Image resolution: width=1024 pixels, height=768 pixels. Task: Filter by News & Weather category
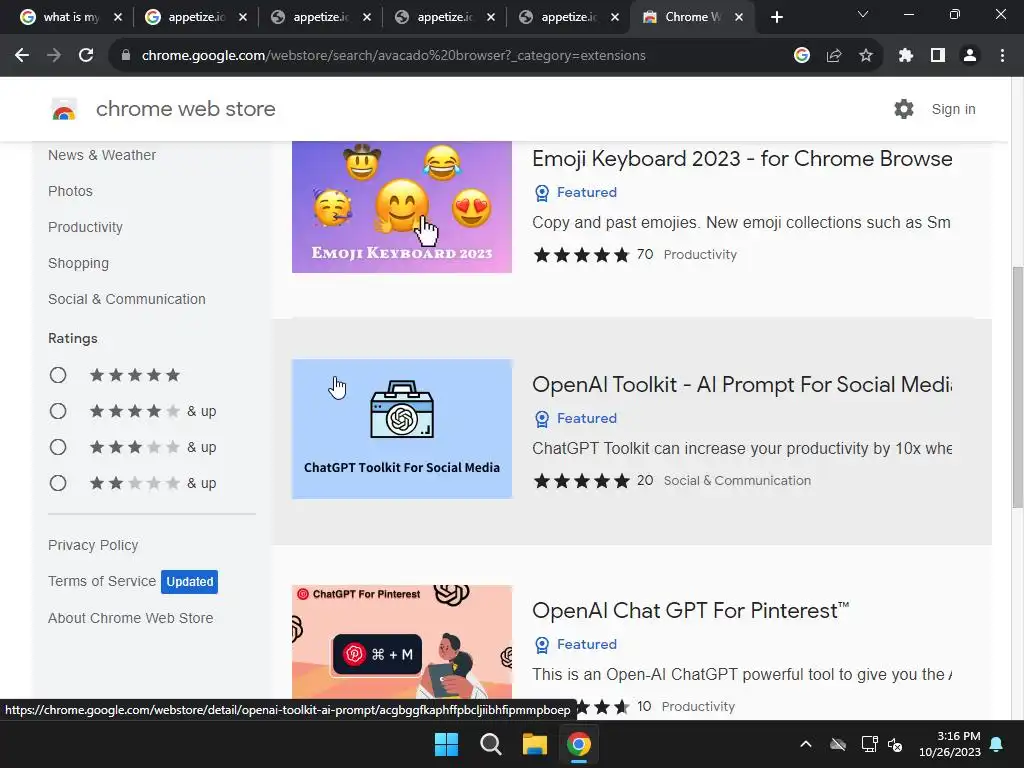(102, 155)
